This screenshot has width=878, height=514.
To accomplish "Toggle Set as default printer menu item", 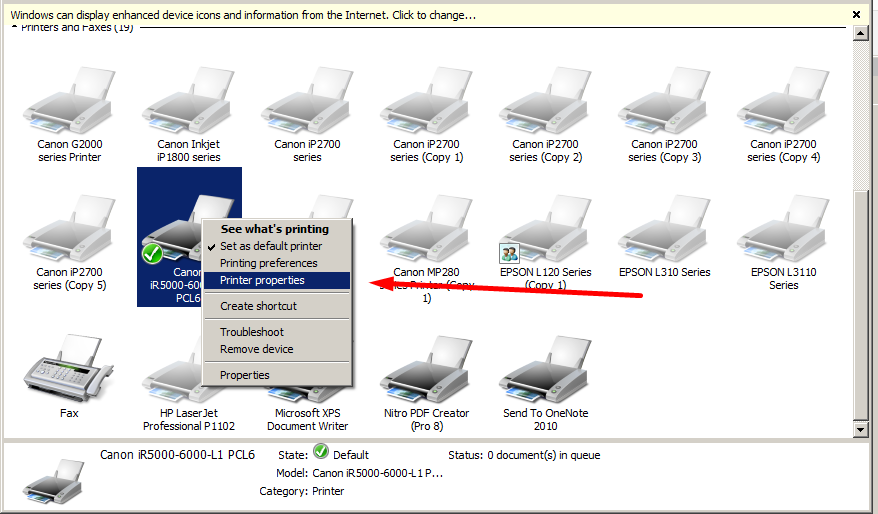I will pos(277,246).
